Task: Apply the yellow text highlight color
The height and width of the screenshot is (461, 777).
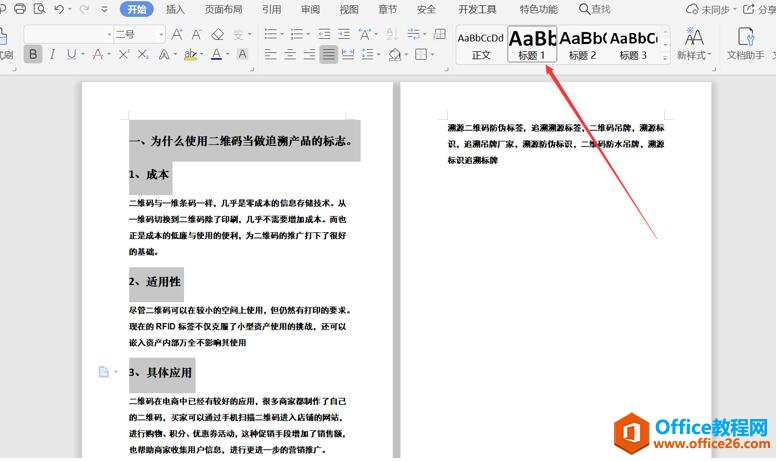Action: [x=190, y=54]
